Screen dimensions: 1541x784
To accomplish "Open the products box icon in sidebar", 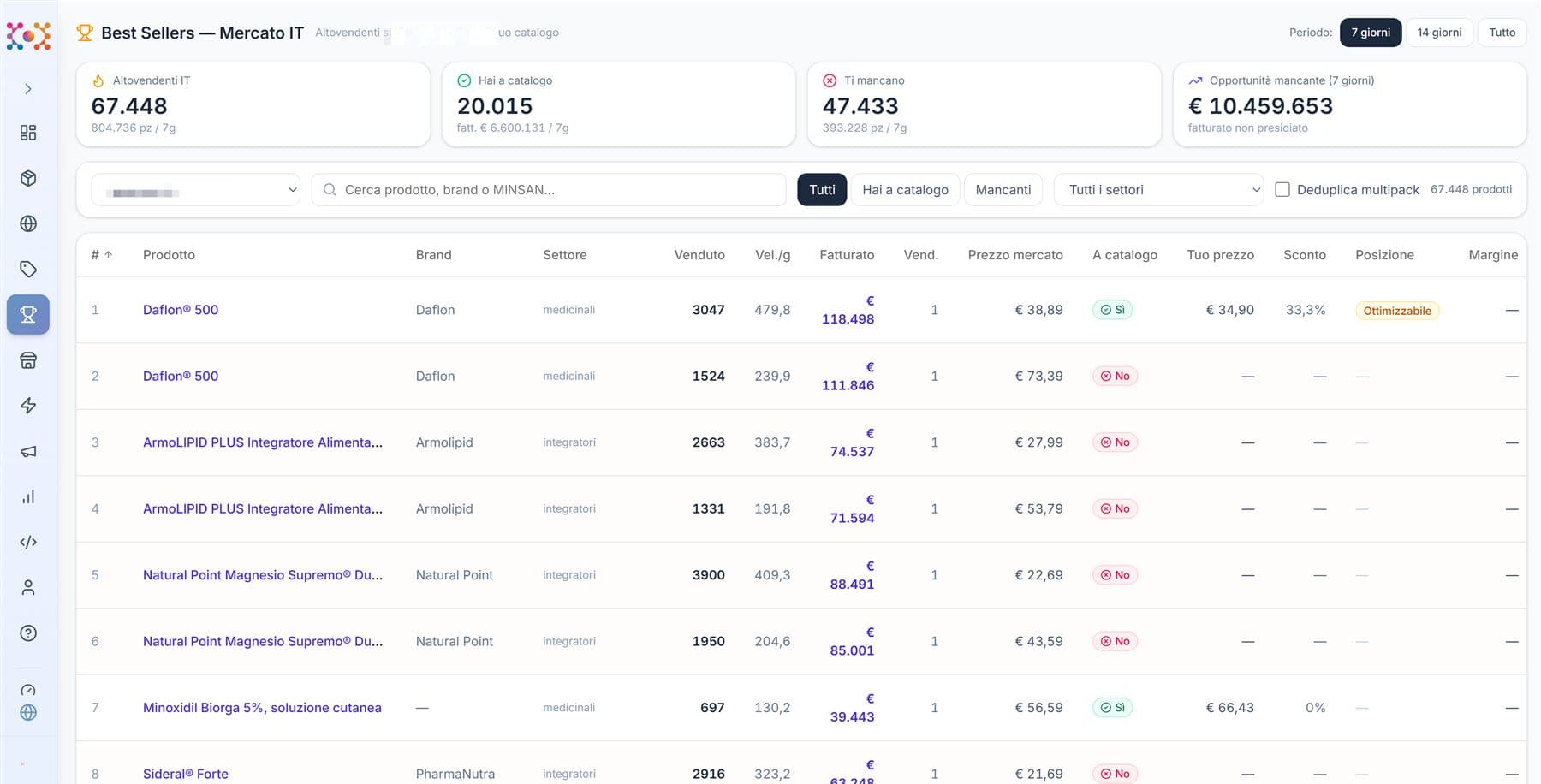I will coord(28,178).
